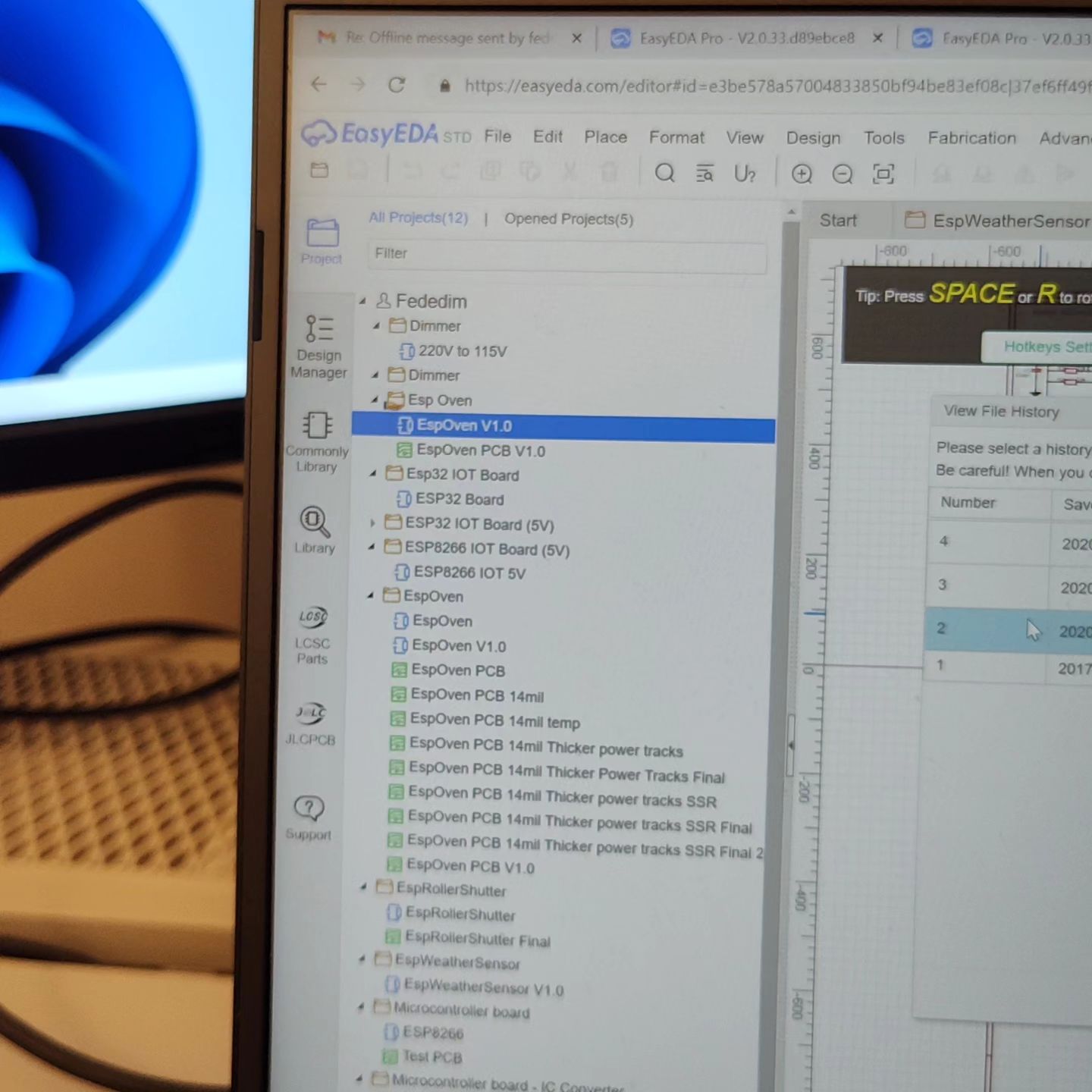1092x1092 pixels.
Task: Switch to the Start tab
Action: [x=838, y=221]
